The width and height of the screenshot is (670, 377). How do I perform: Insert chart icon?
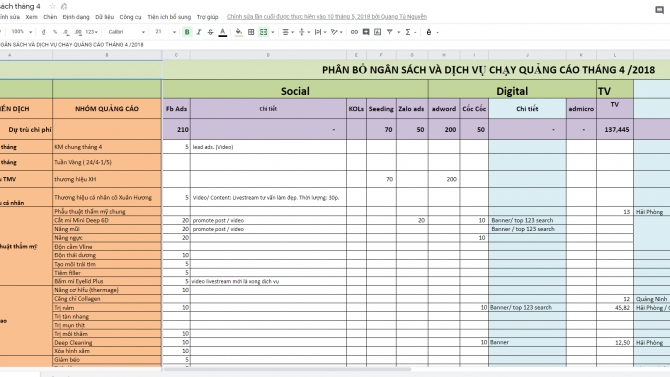(x=378, y=32)
